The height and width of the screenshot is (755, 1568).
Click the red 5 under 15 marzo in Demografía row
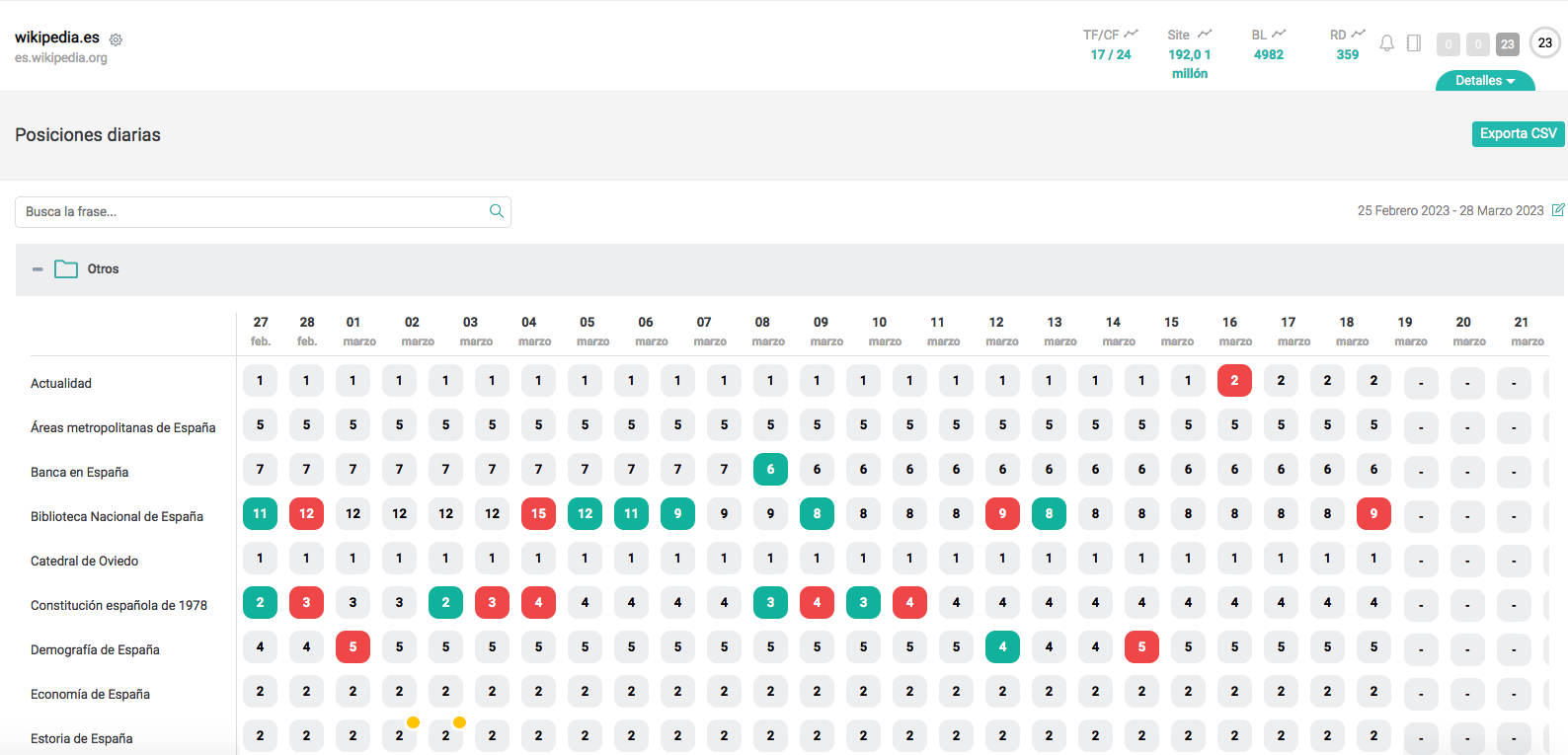1141,646
